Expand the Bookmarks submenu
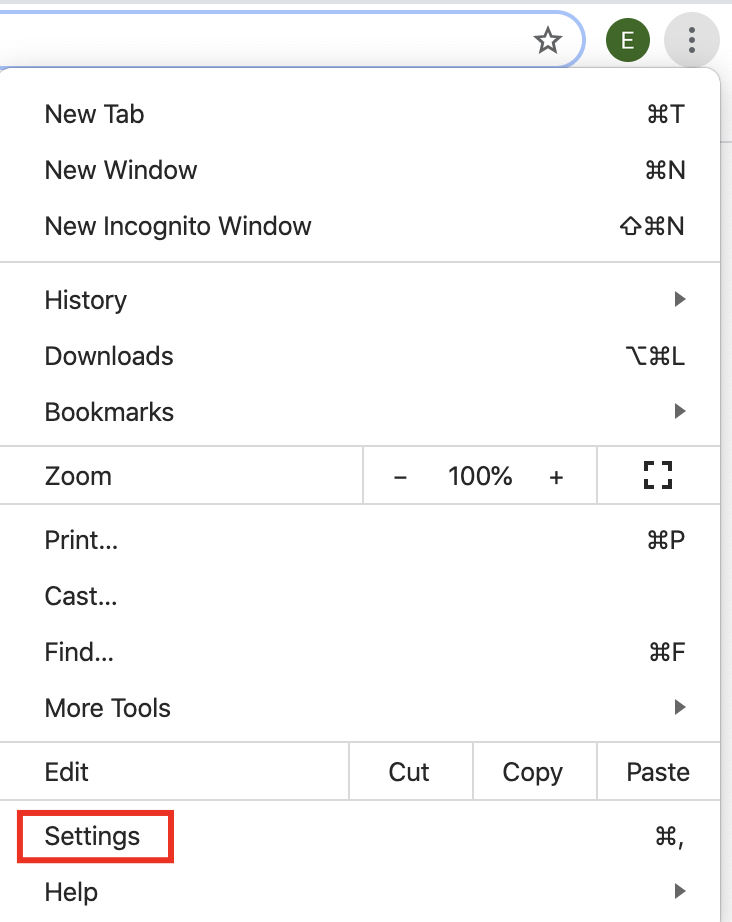Screen dimensions: 732x922 tap(109, 412)
